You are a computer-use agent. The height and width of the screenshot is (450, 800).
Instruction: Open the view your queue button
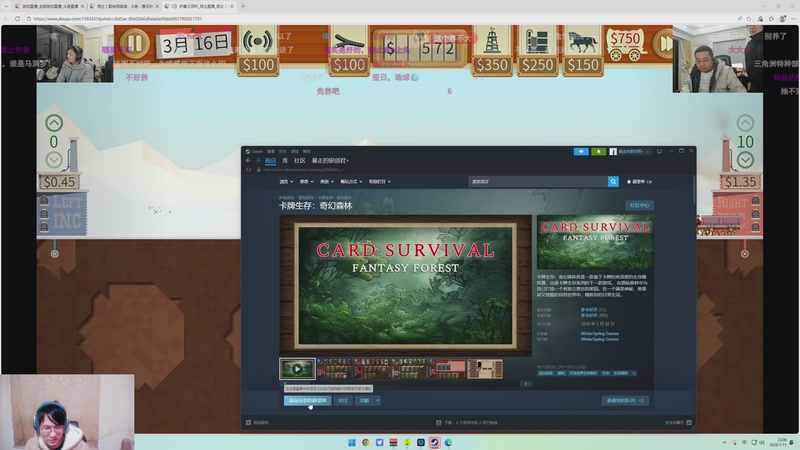tap(626, 401)
